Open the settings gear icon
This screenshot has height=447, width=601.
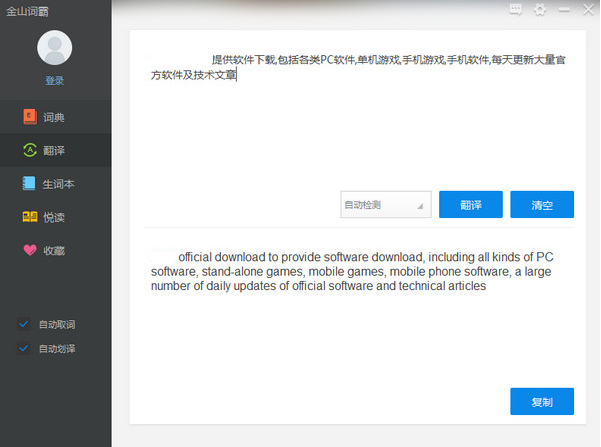click(x=540, y=10)
